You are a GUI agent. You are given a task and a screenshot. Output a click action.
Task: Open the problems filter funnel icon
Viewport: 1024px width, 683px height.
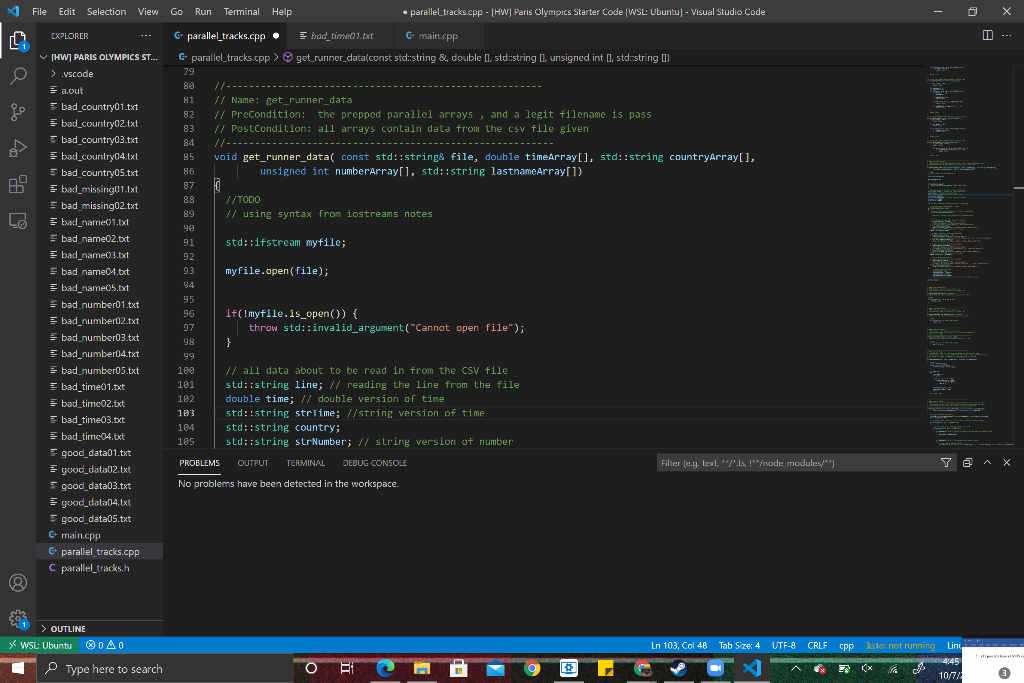point(946,463)
